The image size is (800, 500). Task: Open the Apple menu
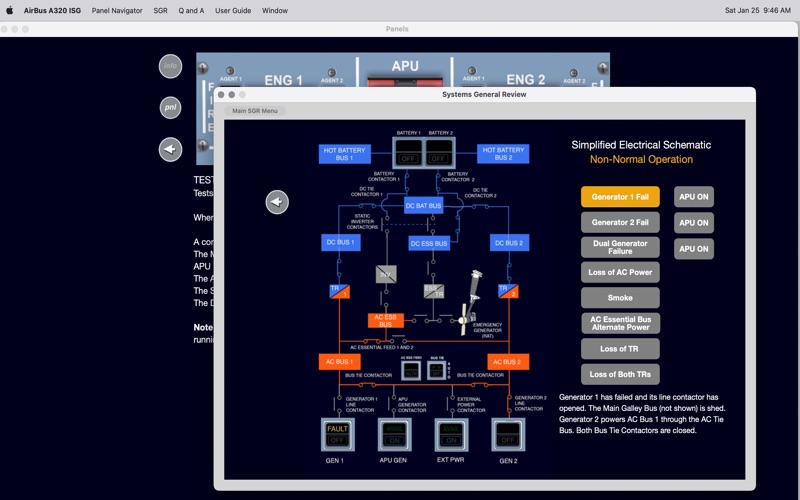click(x=9, y=10)
